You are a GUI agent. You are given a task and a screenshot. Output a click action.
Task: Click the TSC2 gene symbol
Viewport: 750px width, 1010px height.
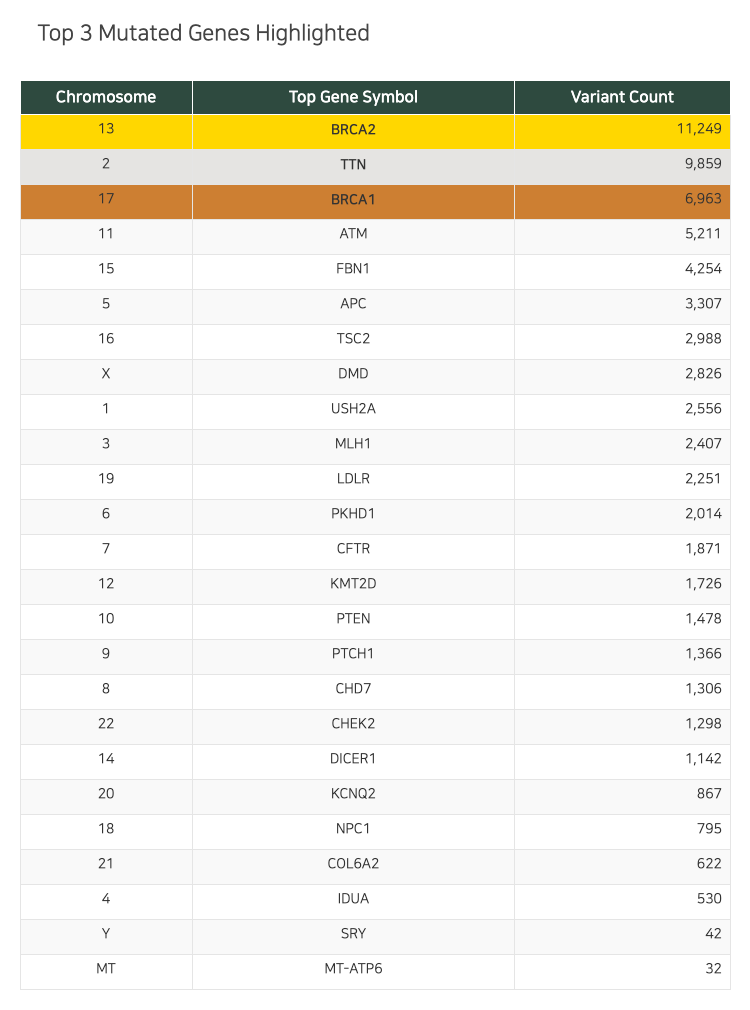(353, 339)
